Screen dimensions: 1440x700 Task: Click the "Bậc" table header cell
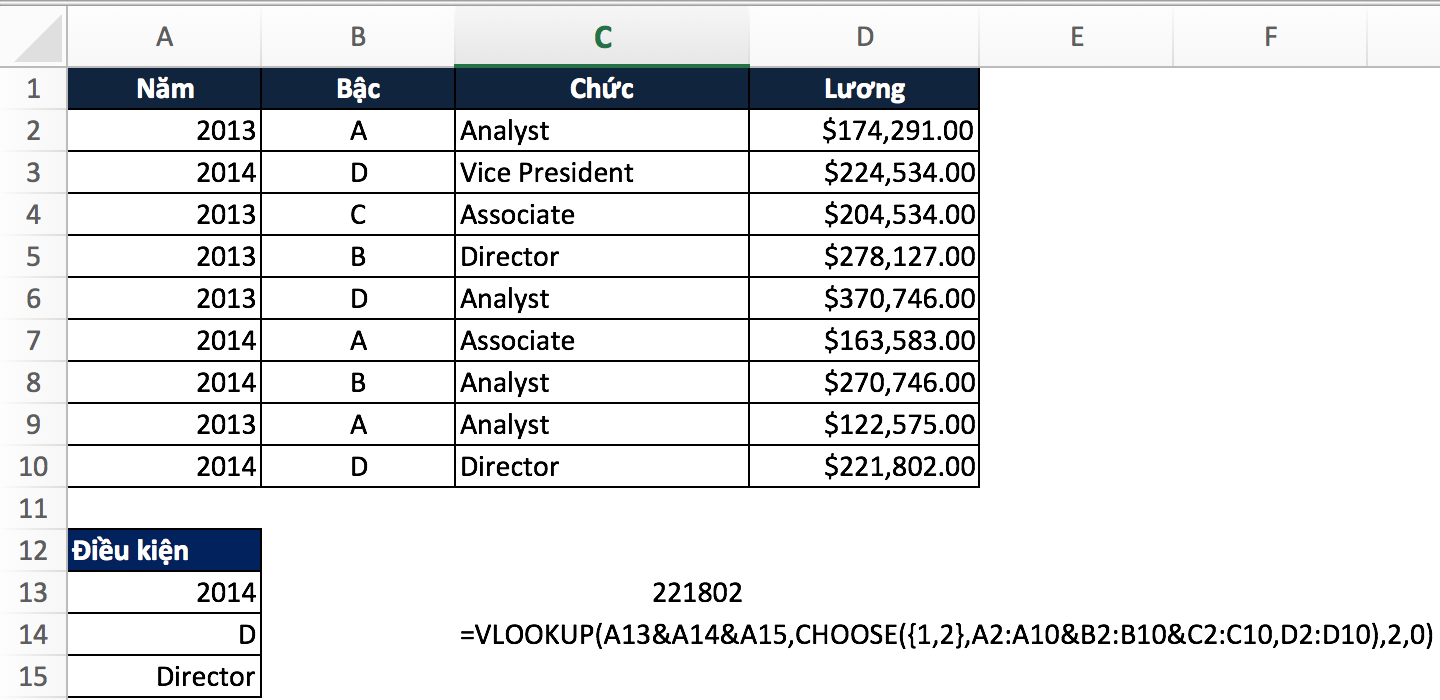[358, 89]
